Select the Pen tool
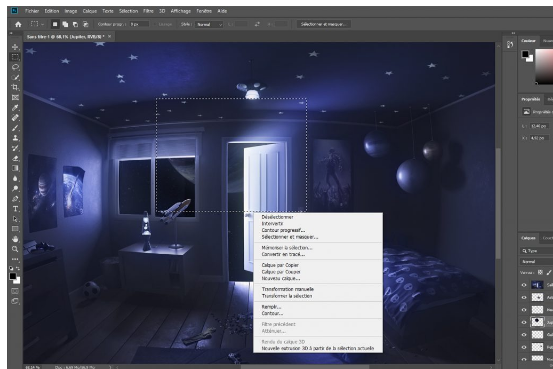This screenshot has width=553, height=369. [15, 199]
